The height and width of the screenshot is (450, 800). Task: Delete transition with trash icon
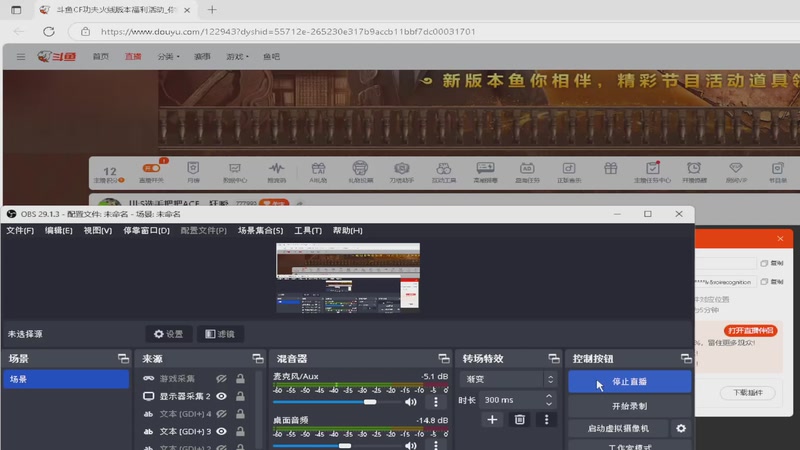click(519, 419)
